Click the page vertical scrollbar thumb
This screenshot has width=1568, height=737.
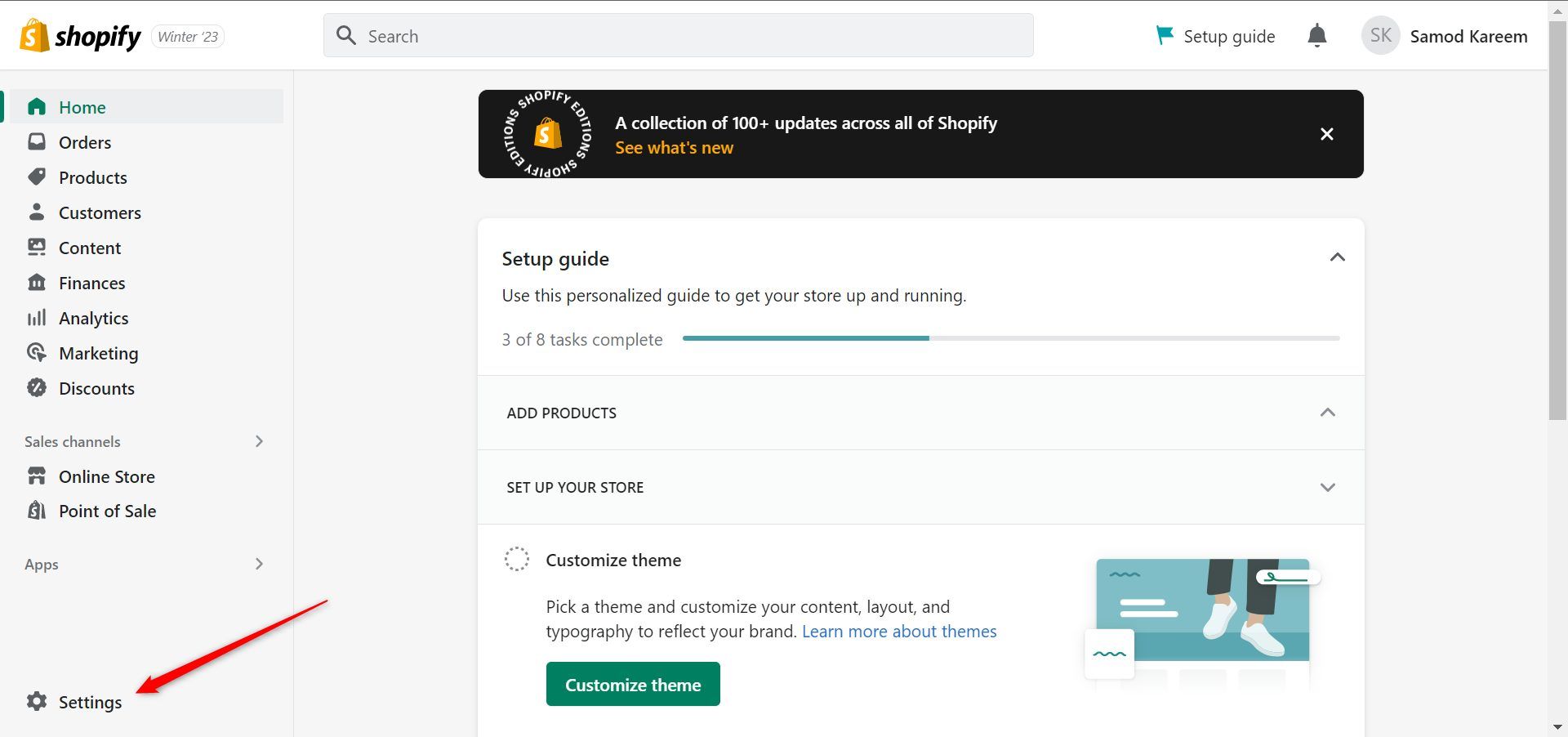tap(1557, 219)
